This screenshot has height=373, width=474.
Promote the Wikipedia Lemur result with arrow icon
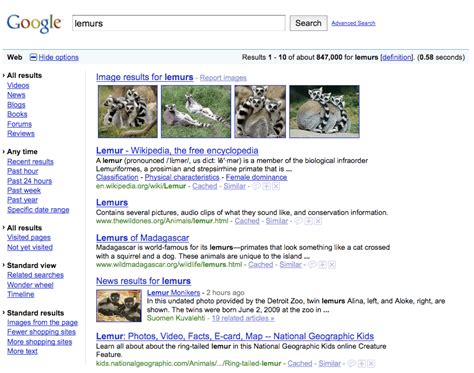(266, 186)
